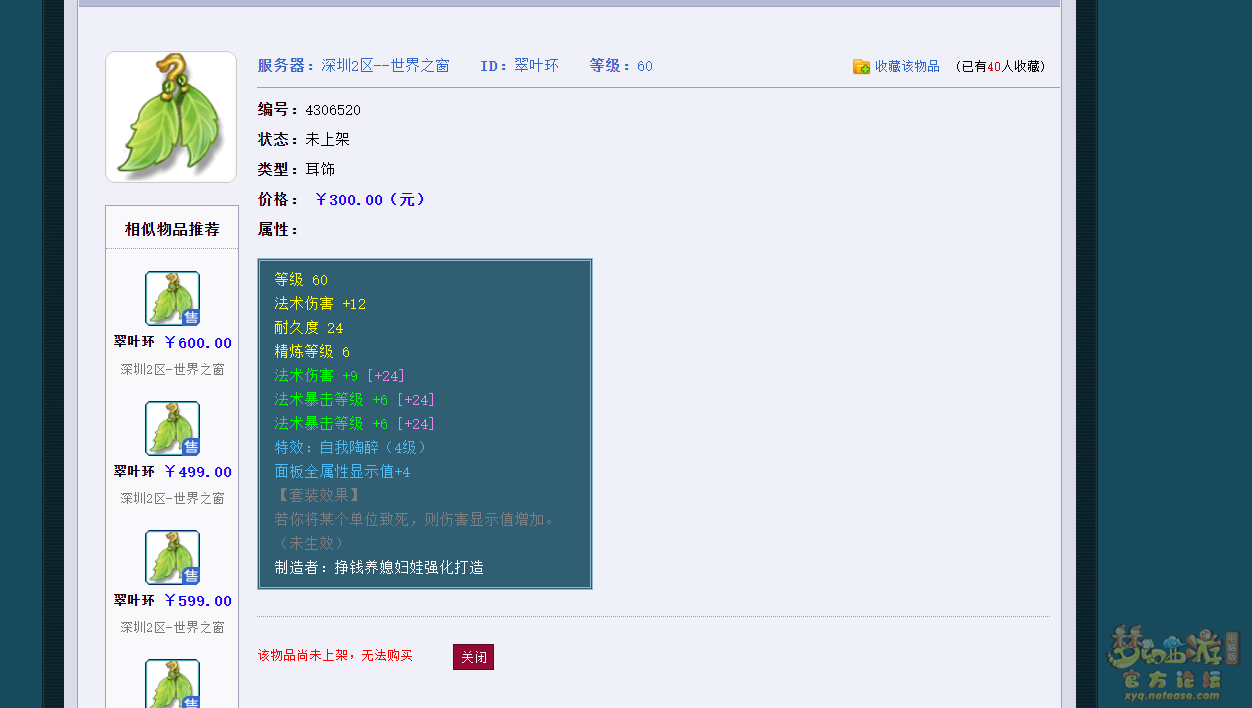The height and width of the screenshot is (708, 1252).
Task: Click the ¥599.00 price in similar items
Action: tap(198, 601)
